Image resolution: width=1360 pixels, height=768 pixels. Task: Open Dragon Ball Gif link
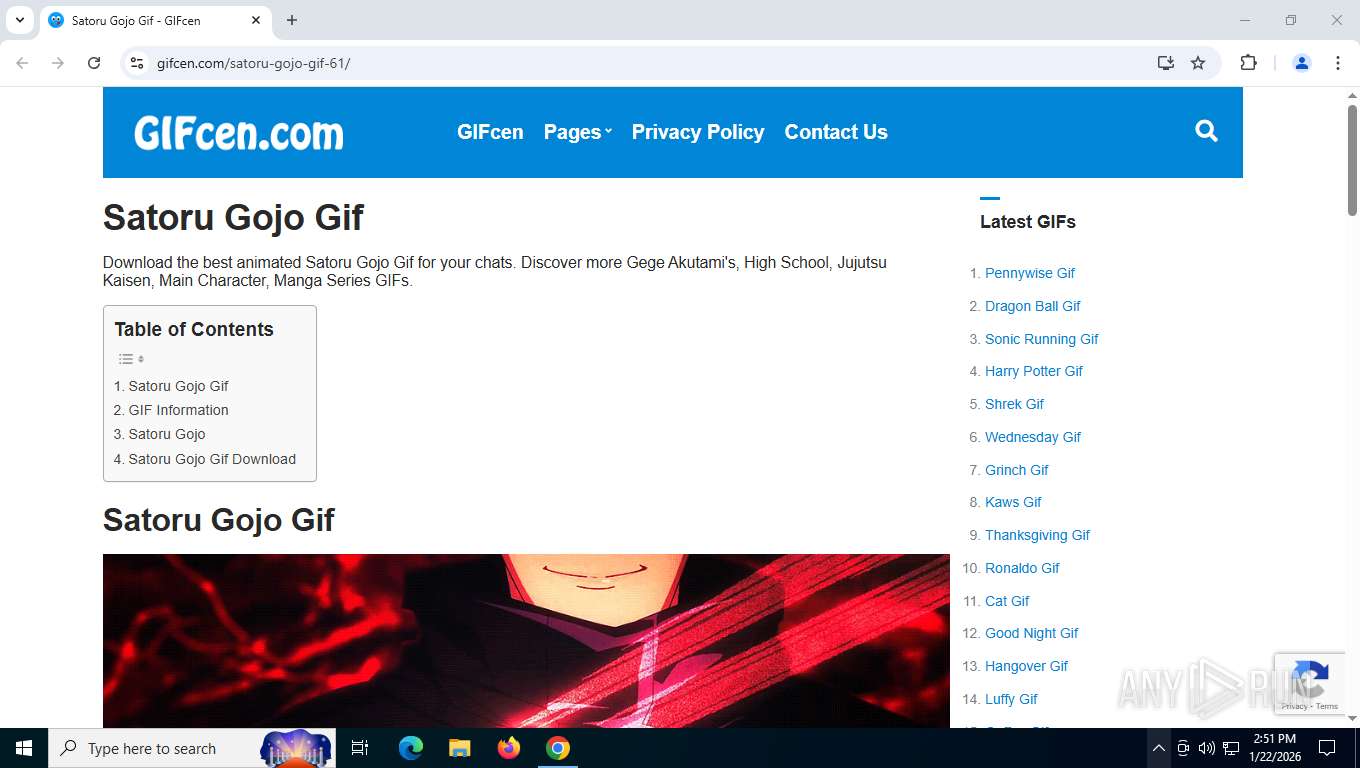pyautogui.click(x=1033, y=306)
